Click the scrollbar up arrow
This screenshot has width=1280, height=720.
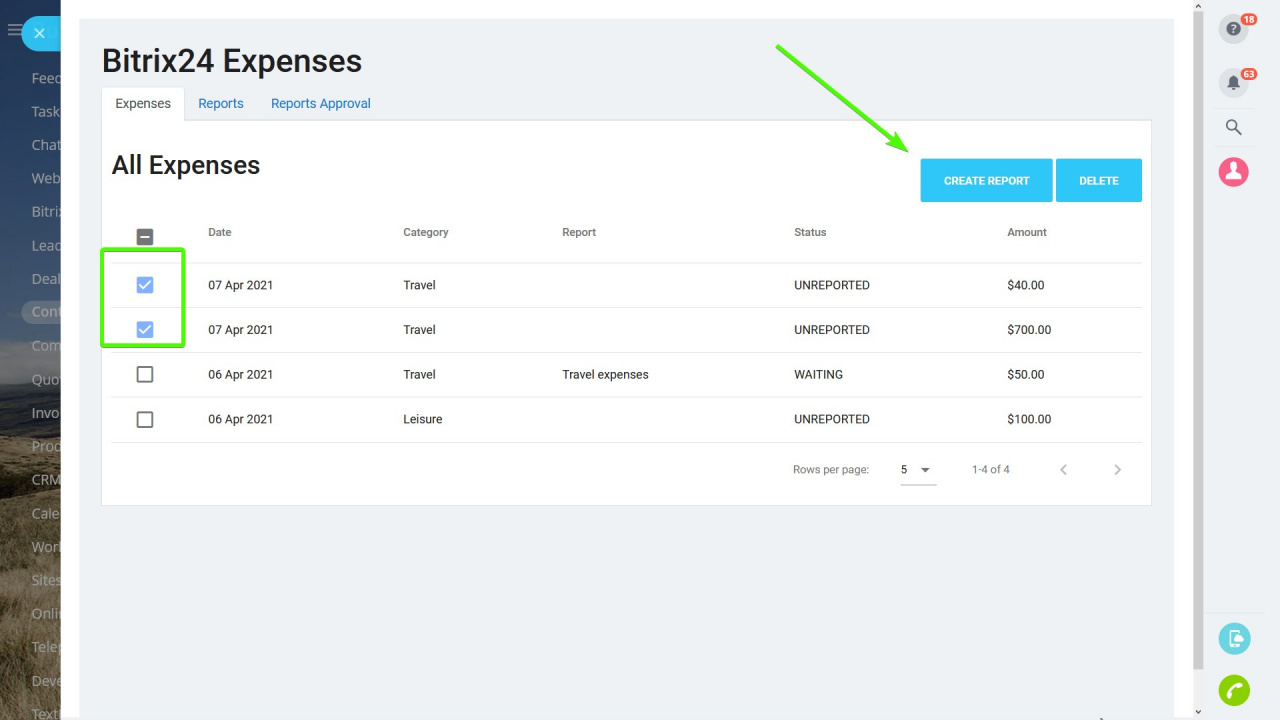point(1198,6)
